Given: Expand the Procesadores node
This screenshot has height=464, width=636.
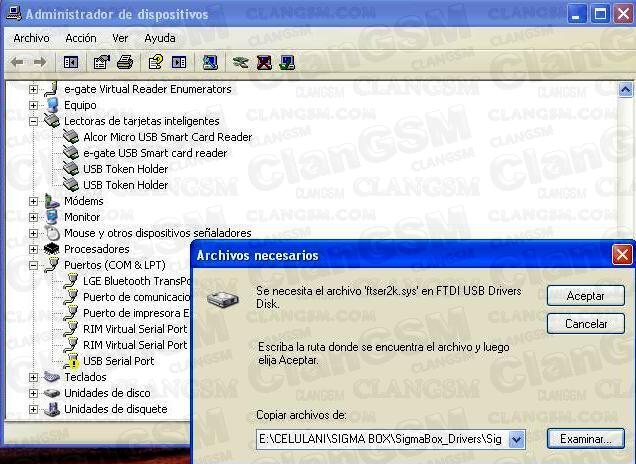Looking at the screenshot, I should pos(33,249).
